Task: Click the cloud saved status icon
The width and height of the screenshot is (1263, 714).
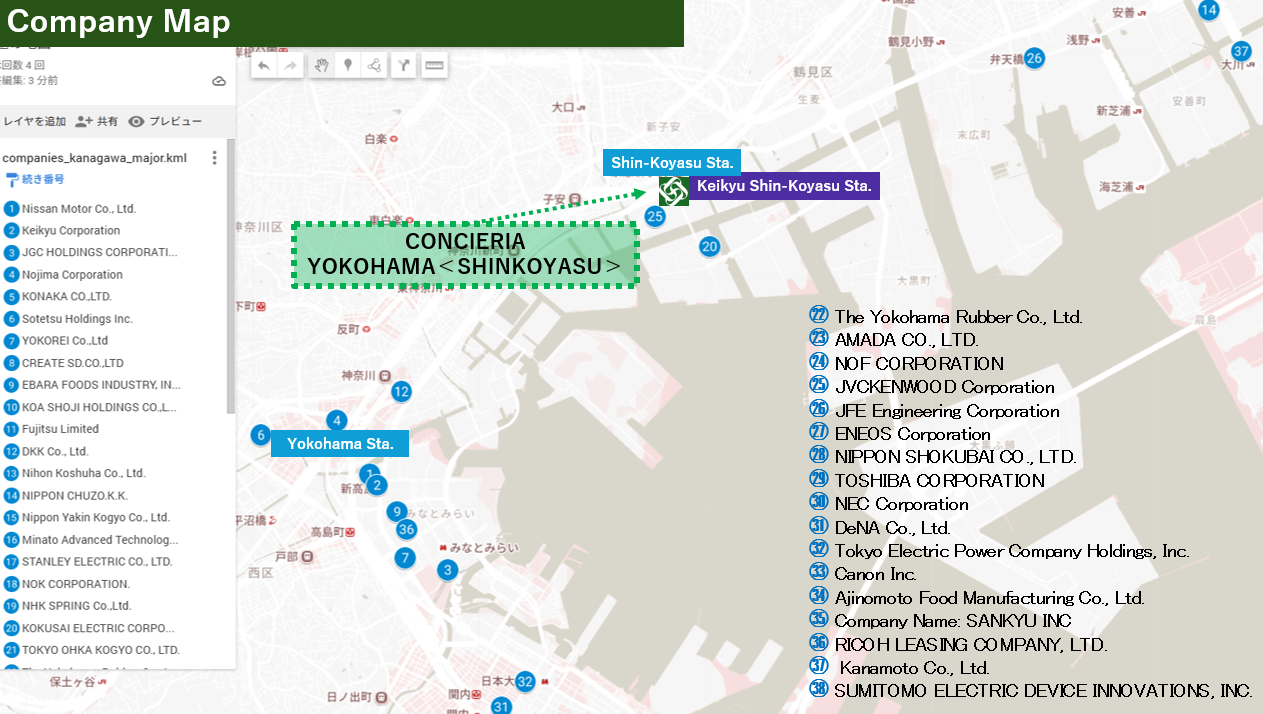Action: pos(219,81)
